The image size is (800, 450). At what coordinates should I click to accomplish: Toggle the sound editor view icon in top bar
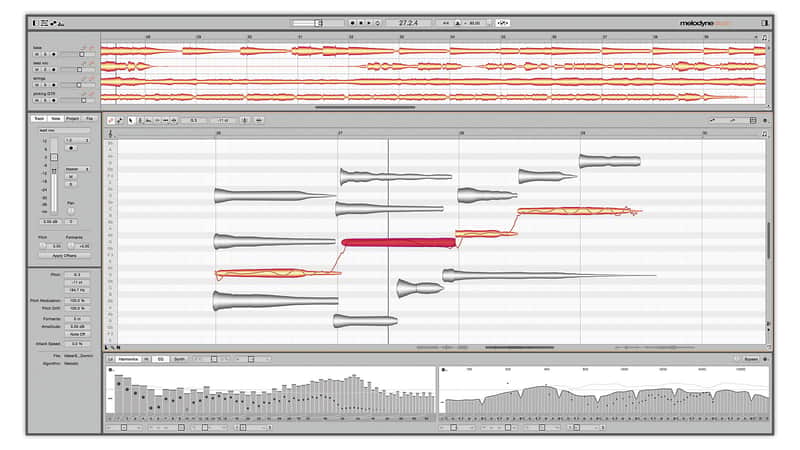(x=61, y=23)
